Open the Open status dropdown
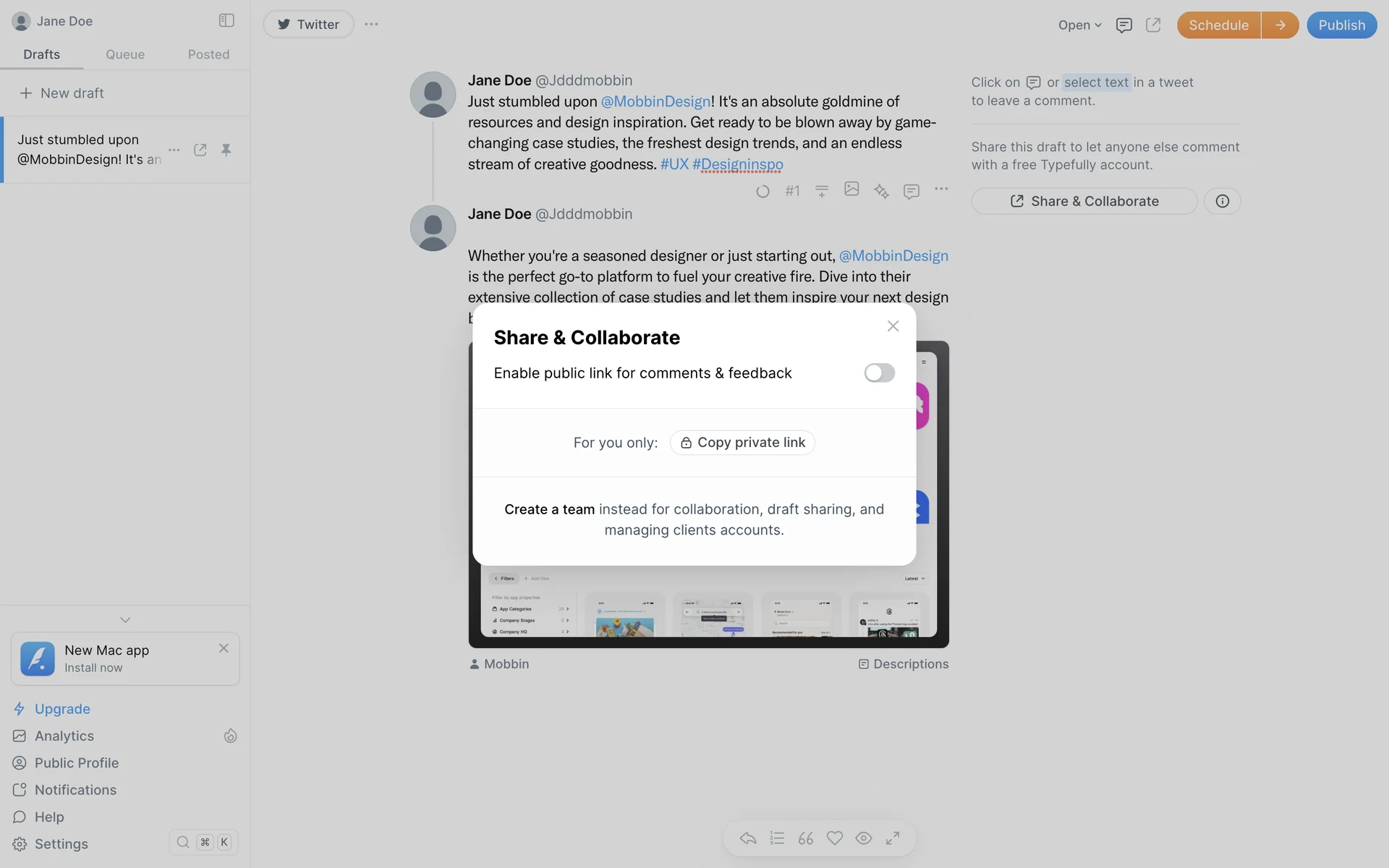The width and height of the screenshot is (1389, 868). (1079, 25)
